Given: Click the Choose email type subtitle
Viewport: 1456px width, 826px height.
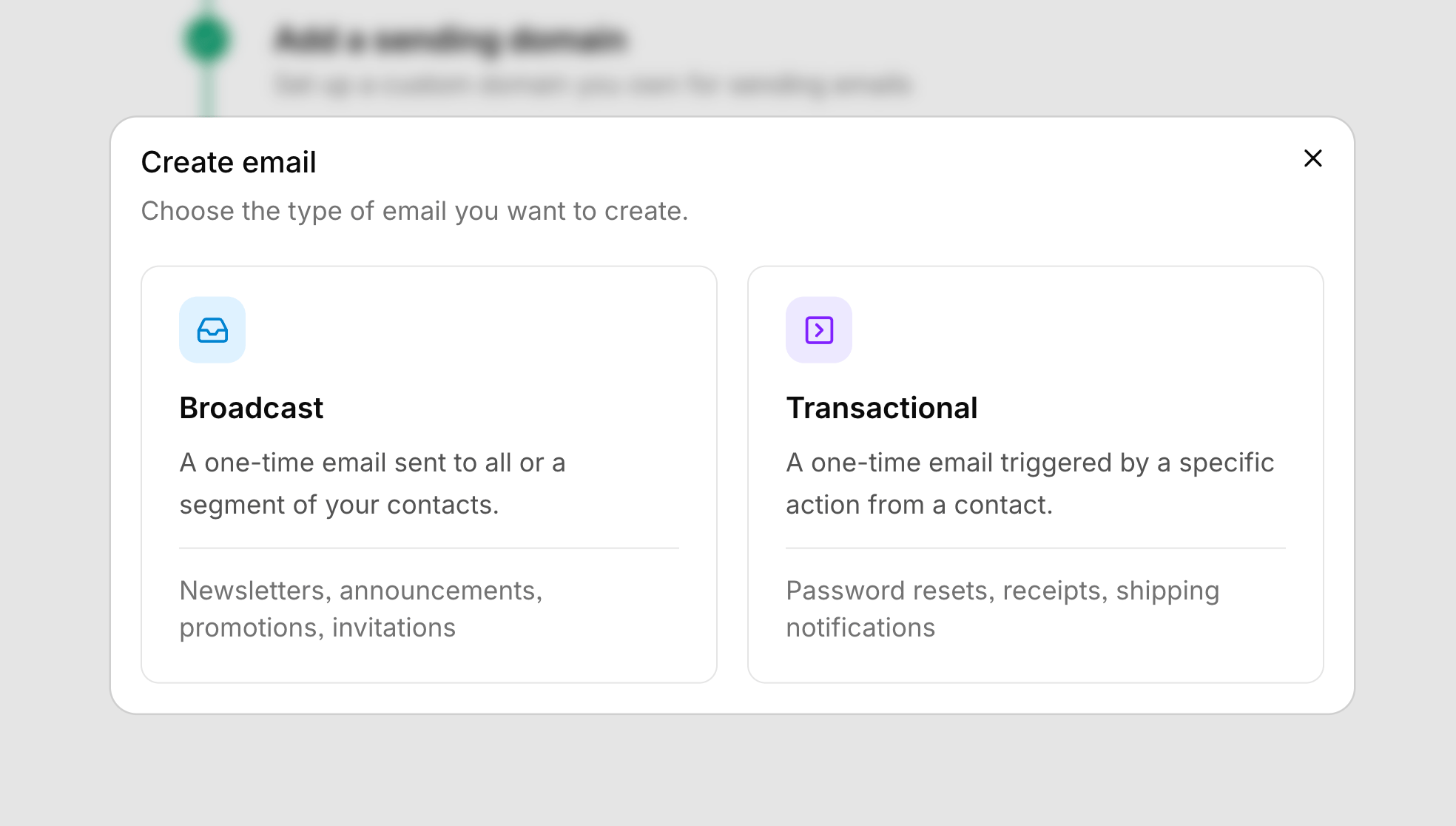Looking at the screenshot, I should click(414, 211).
